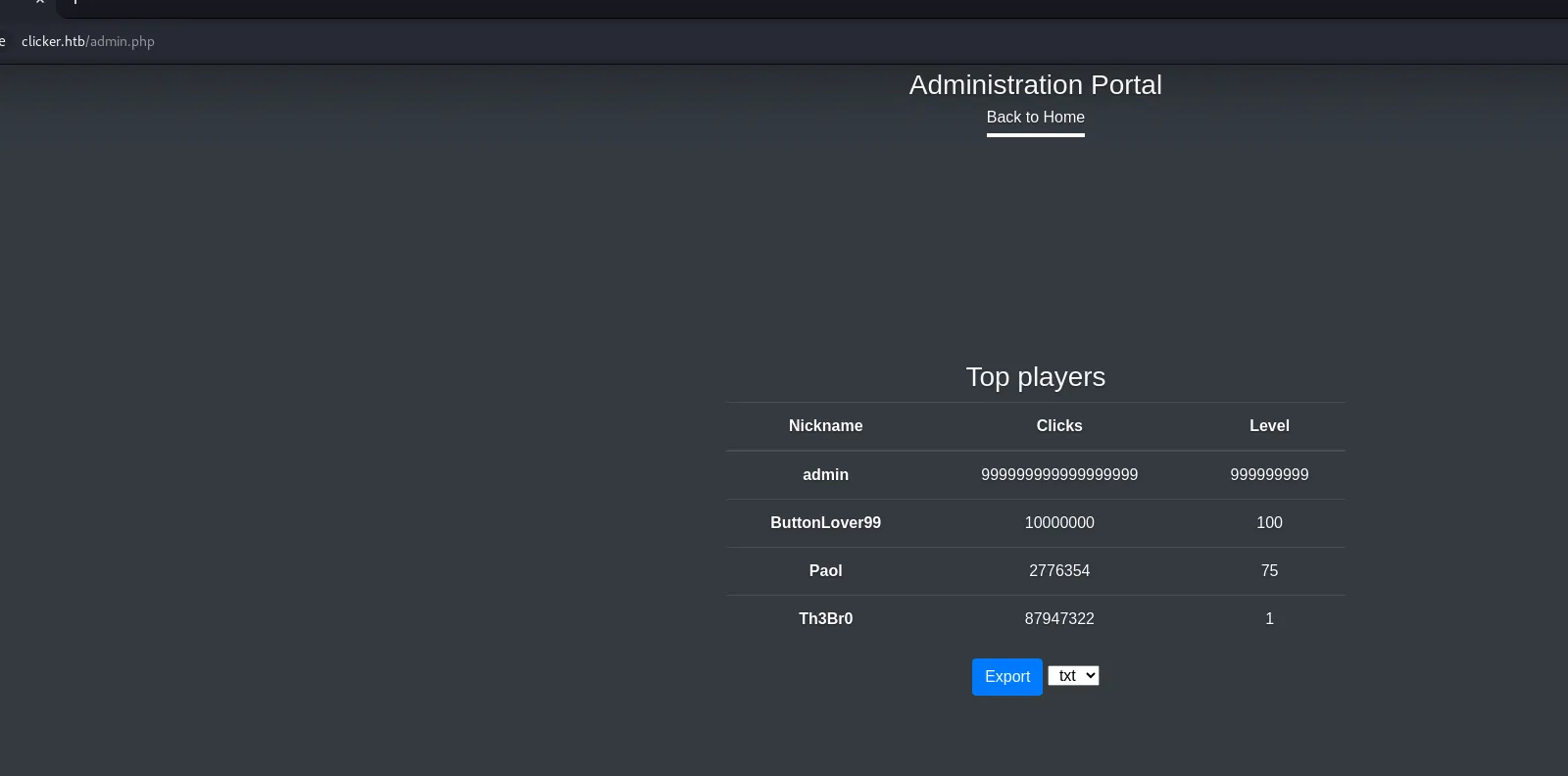Viewport: 1568px width, 776px height.
Task: Click the admin nickname cell
Action: click(825, 475)
